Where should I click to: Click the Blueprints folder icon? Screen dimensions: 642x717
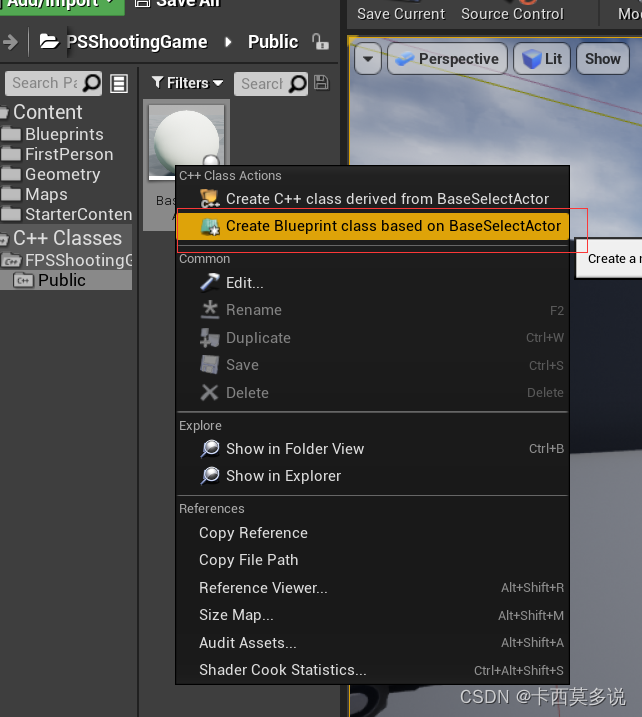pos(11,134)
